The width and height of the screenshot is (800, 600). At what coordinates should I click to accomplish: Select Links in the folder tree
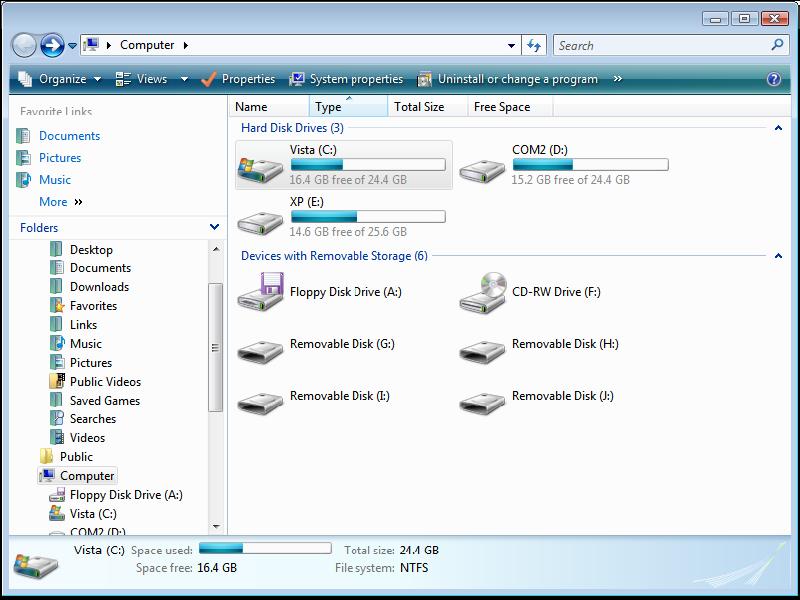(83, 324)
